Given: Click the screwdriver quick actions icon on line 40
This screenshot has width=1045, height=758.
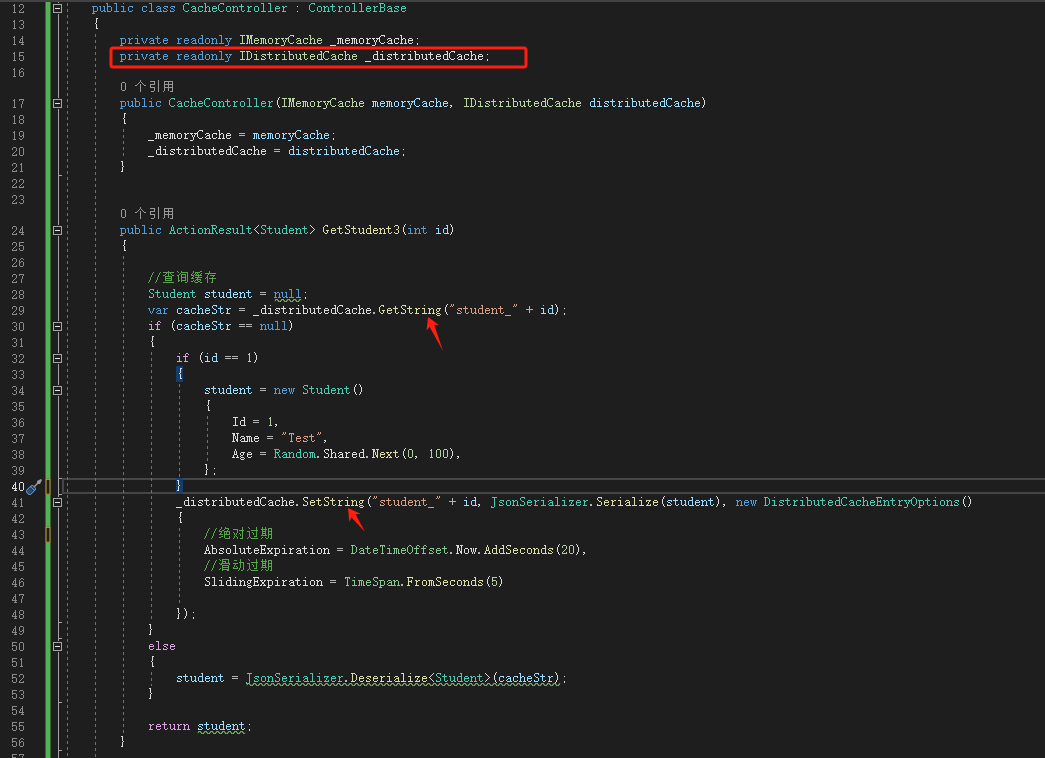Looking at the screenshot, I should coord(33,487).
